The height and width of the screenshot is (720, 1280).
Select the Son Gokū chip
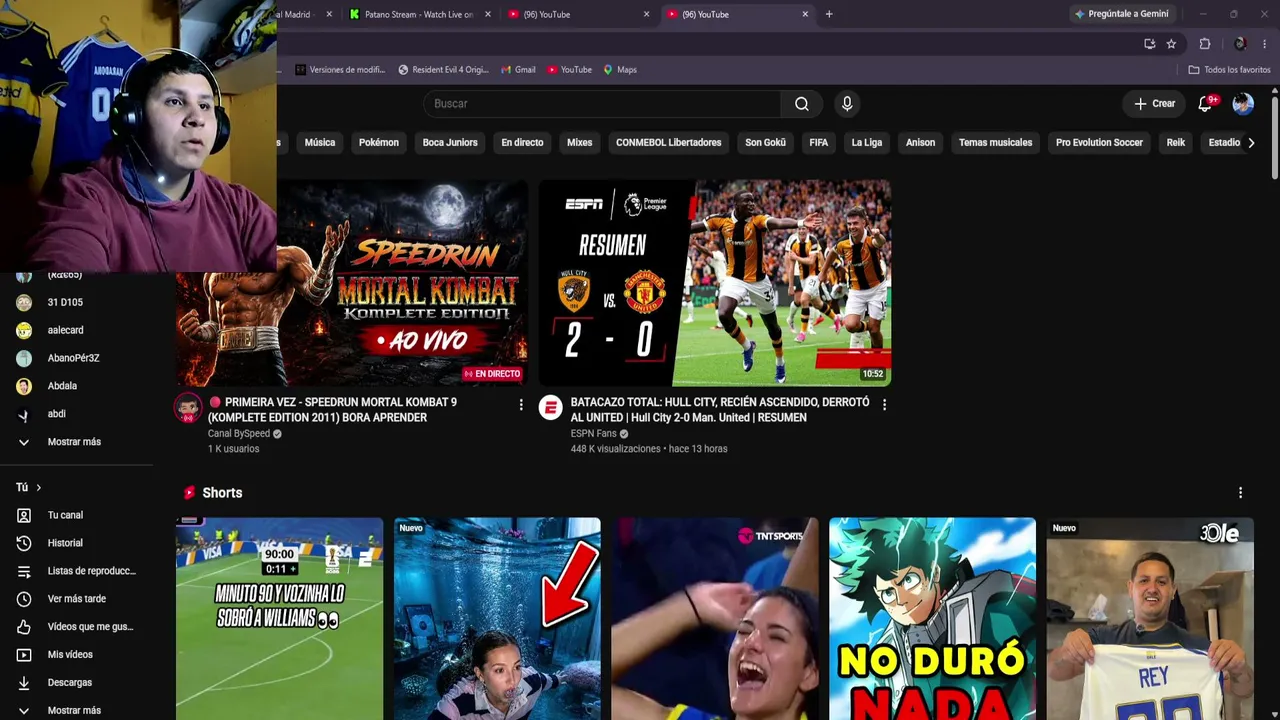click(765, 143)
